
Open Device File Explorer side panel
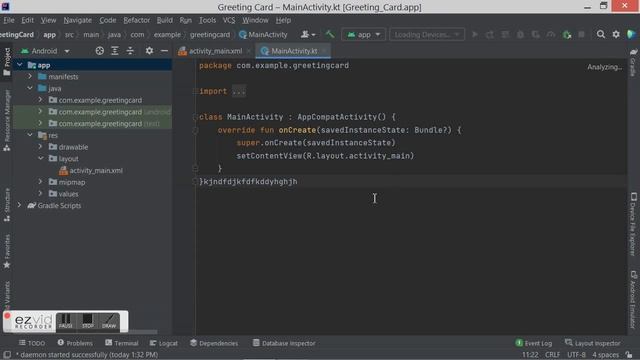click(x=633, y=224)
